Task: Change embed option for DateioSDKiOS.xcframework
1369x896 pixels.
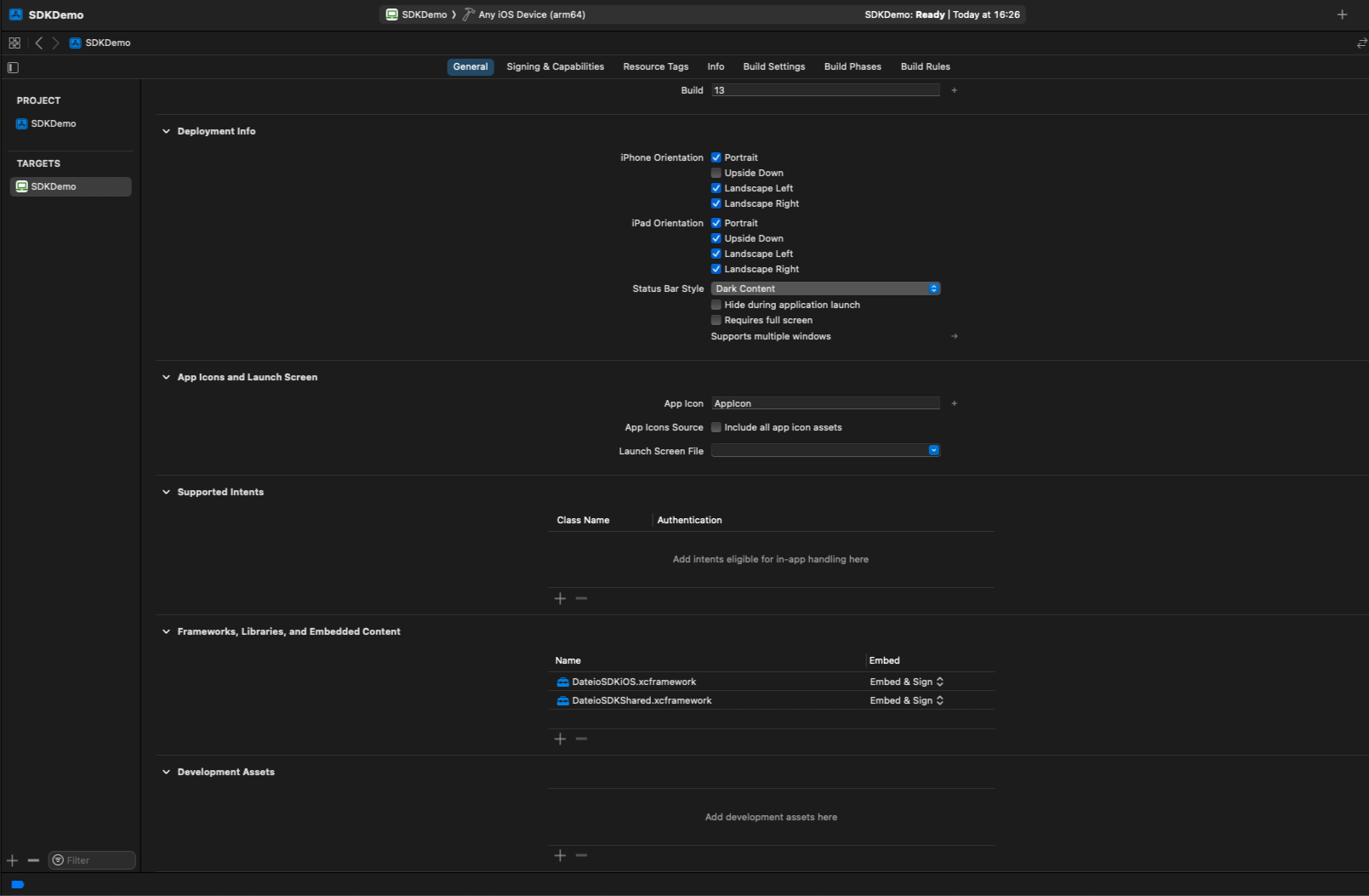Action: (x=906, y=682)
